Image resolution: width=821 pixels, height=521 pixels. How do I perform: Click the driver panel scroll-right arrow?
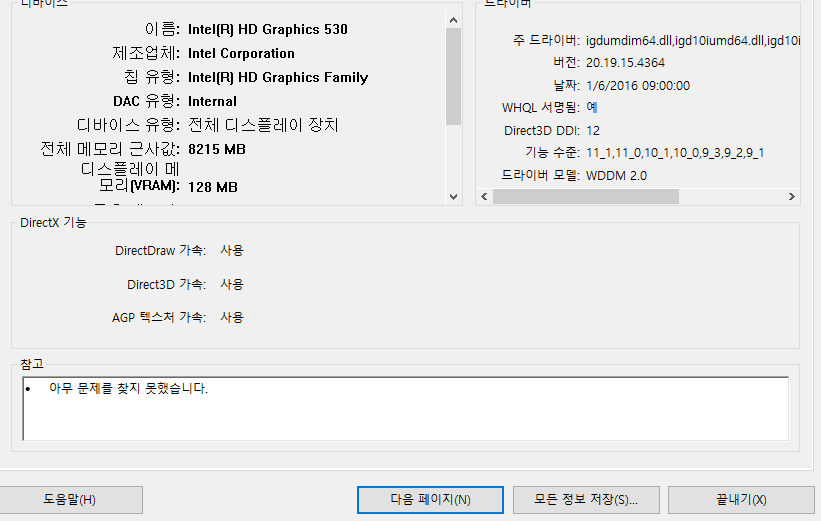pos(792,196)
